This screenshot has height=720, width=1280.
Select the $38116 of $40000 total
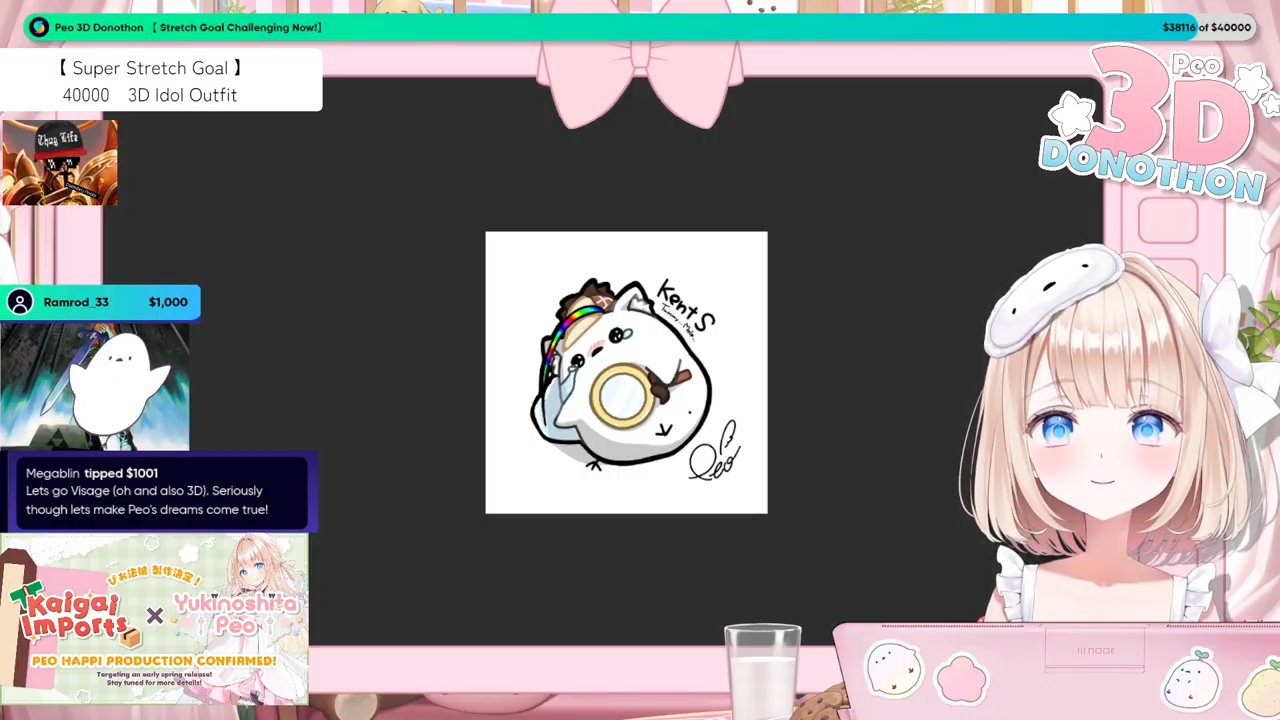pyautogui.click(x=1207, y=27)
